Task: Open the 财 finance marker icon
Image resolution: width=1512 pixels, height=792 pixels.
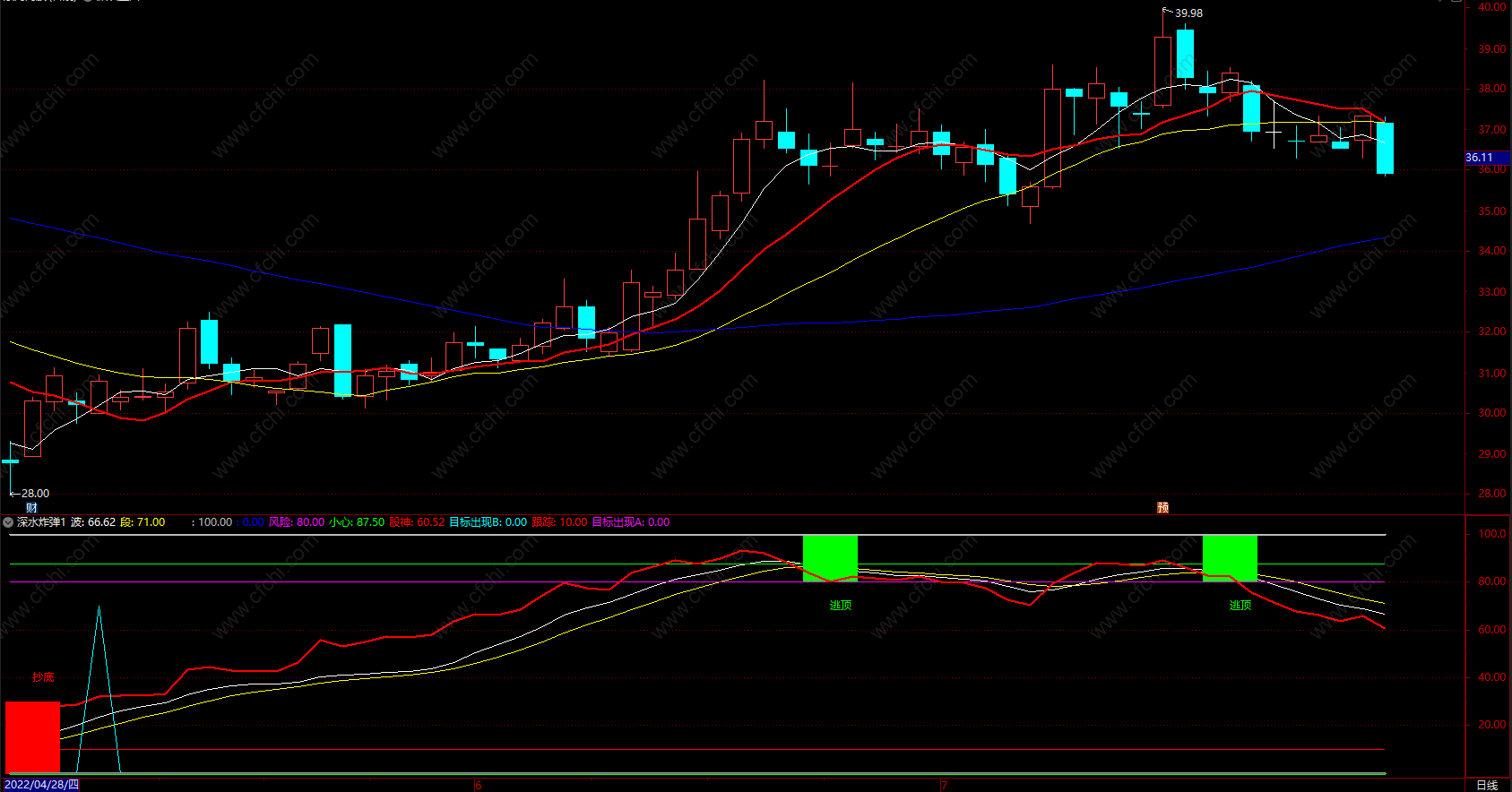Action: [x=32, y=508]
